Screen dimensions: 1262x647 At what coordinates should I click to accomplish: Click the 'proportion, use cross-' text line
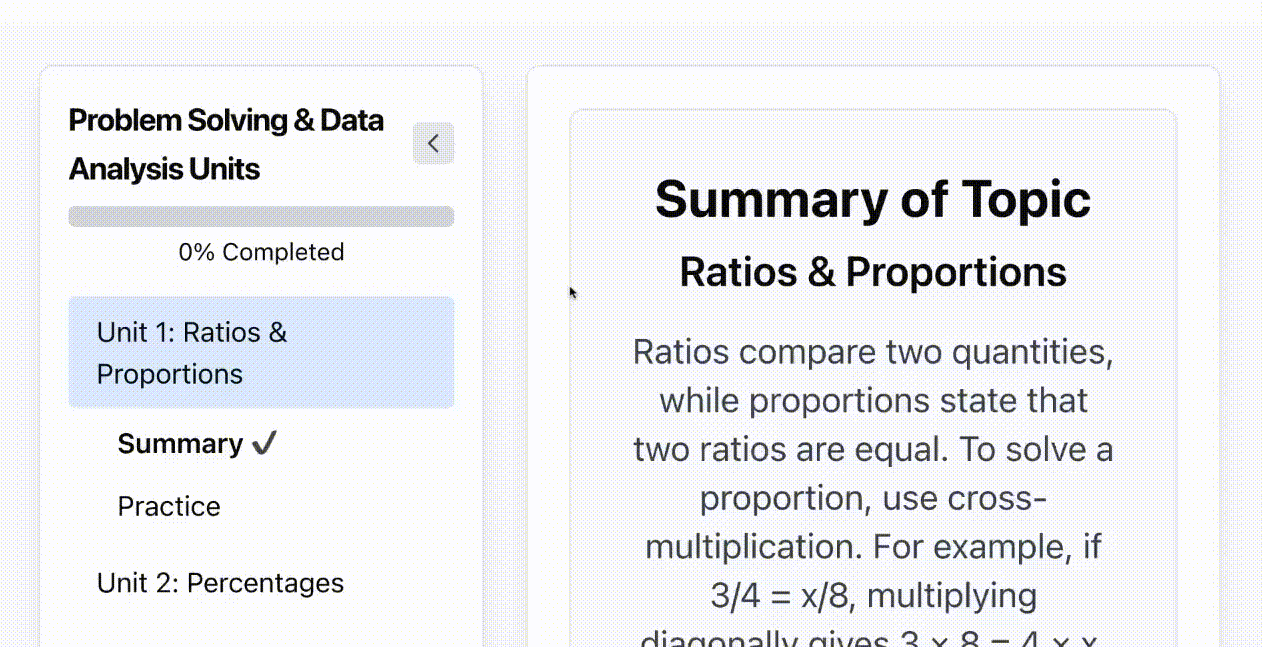(872, 498)
